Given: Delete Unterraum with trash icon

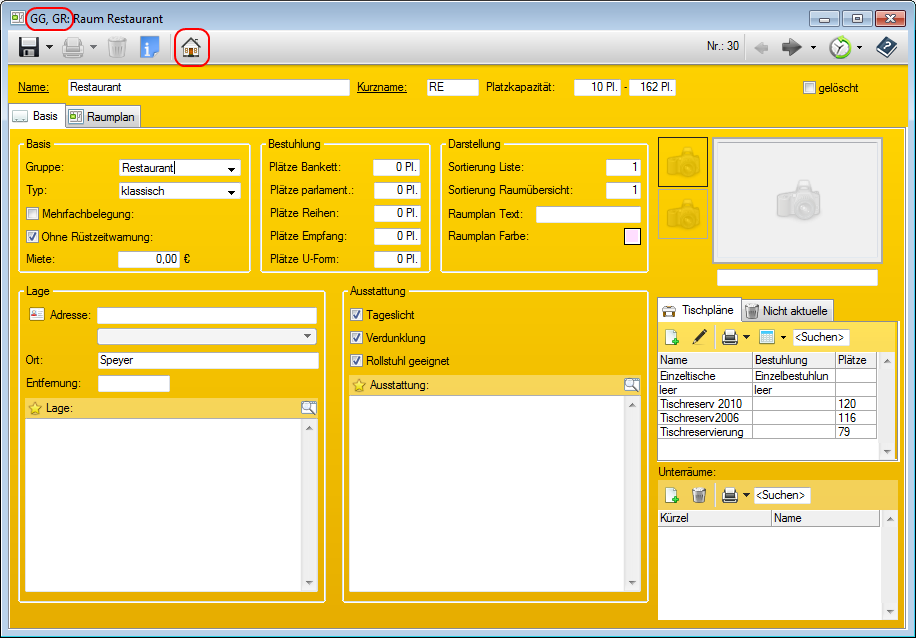Looking at the screenshot, I should coord(700,495).
